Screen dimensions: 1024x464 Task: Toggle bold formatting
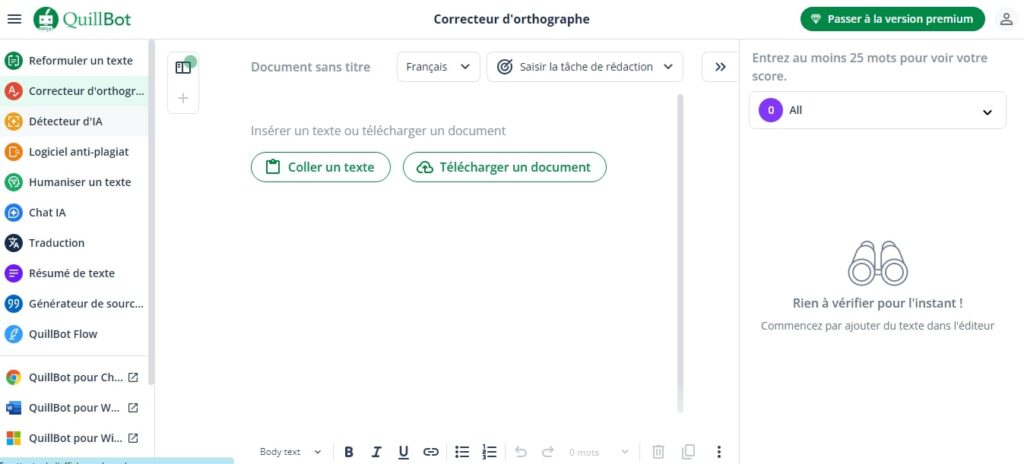(349, 452)
